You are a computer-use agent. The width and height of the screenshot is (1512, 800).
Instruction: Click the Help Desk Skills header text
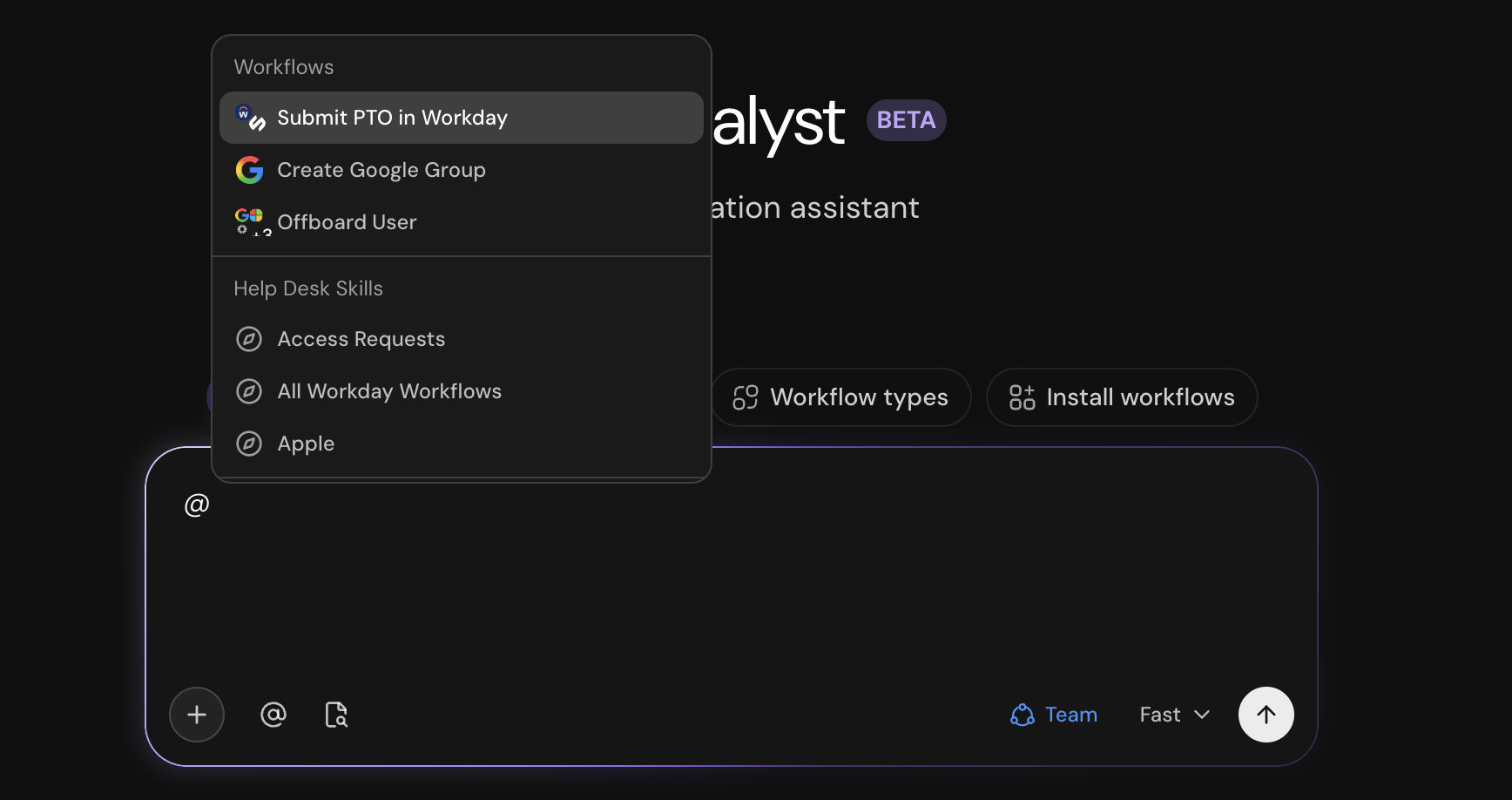coord(308,288)
